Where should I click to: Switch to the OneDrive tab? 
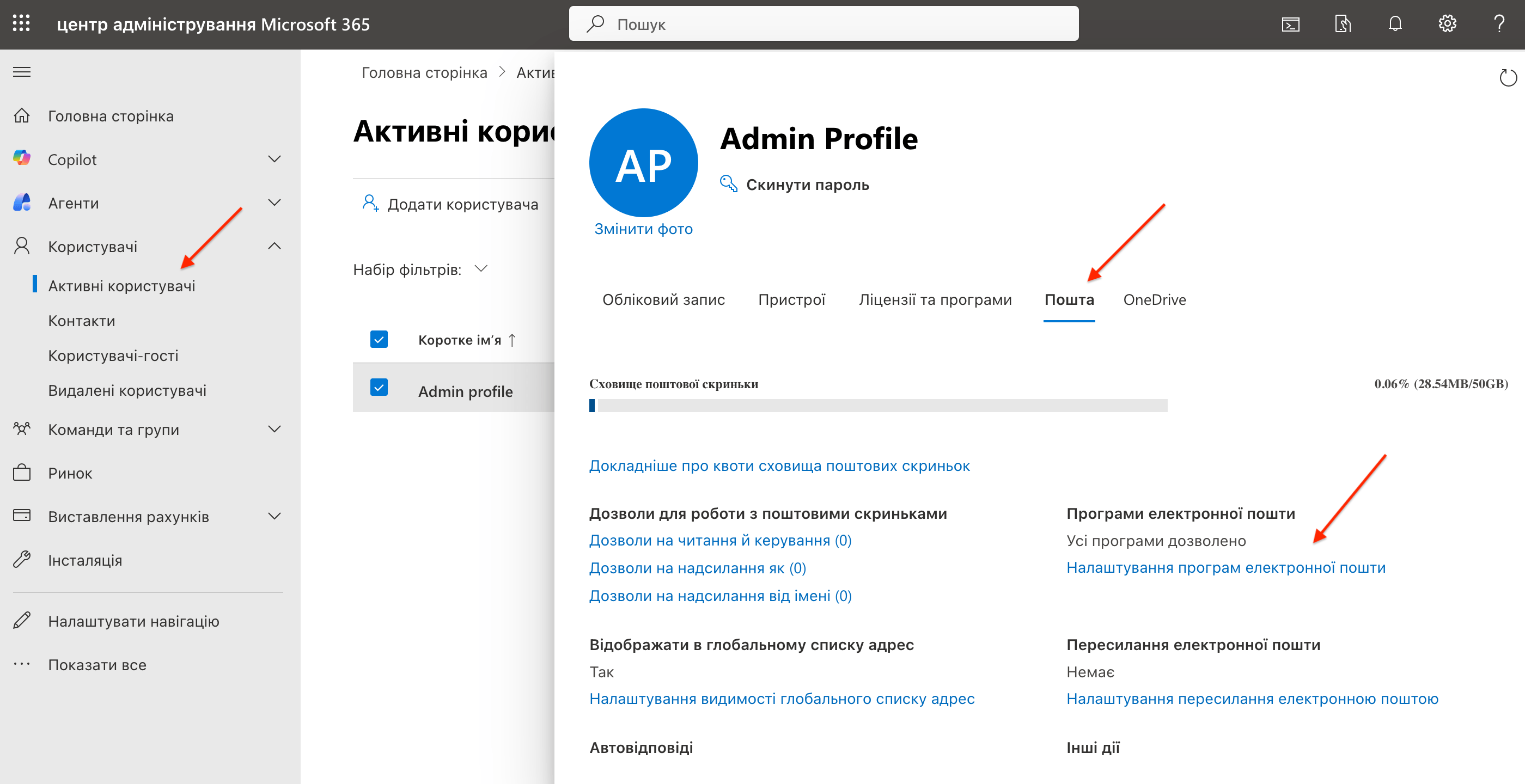(x=1155, y=299)
